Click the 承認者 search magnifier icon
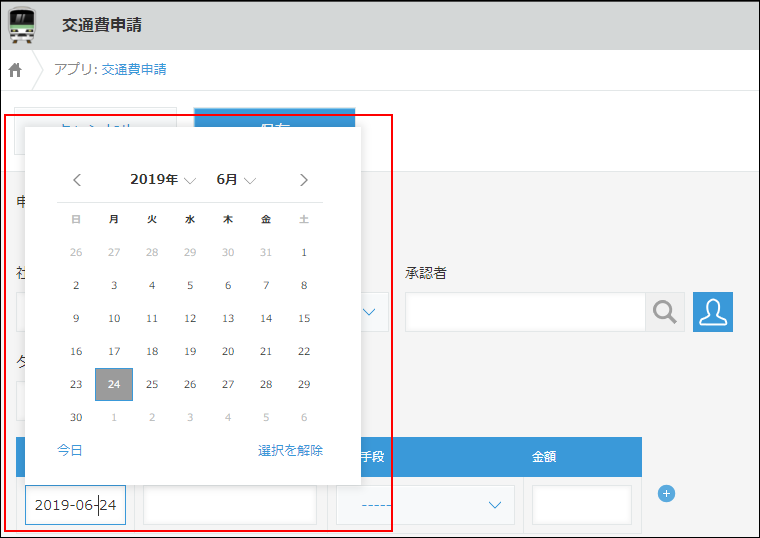The height and width of the screenshot is (538, 760). tap(665, 312)
